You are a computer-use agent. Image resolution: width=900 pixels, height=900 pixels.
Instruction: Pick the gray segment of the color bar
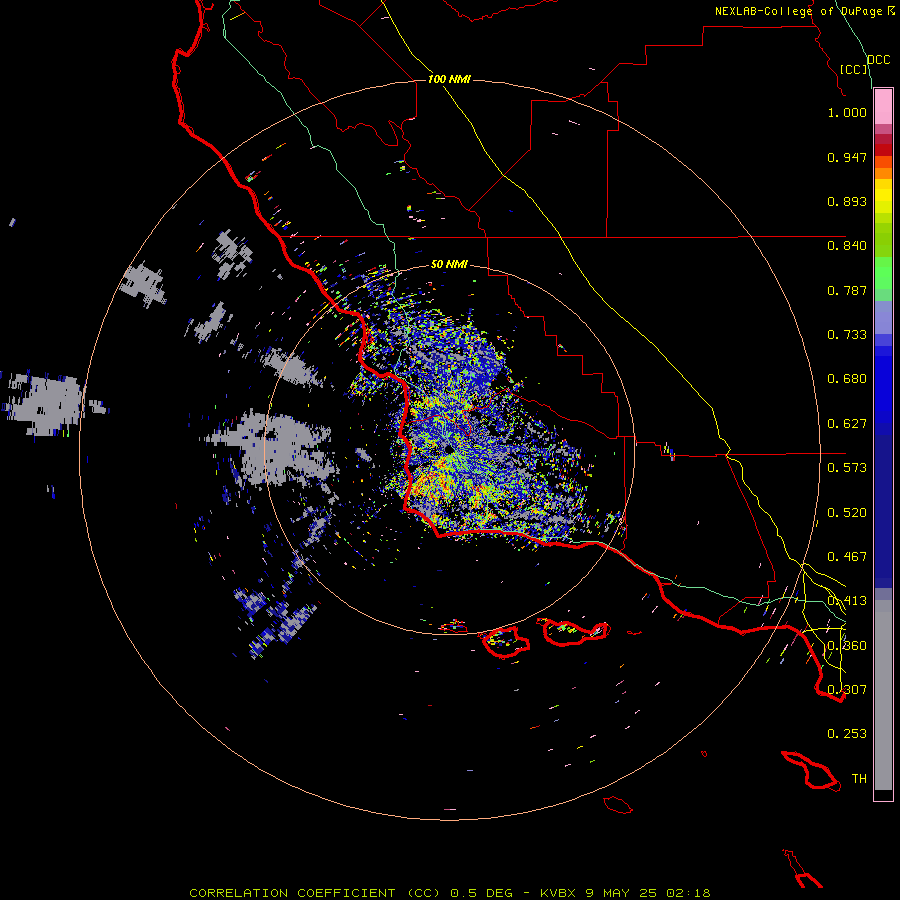click(883, 695)
